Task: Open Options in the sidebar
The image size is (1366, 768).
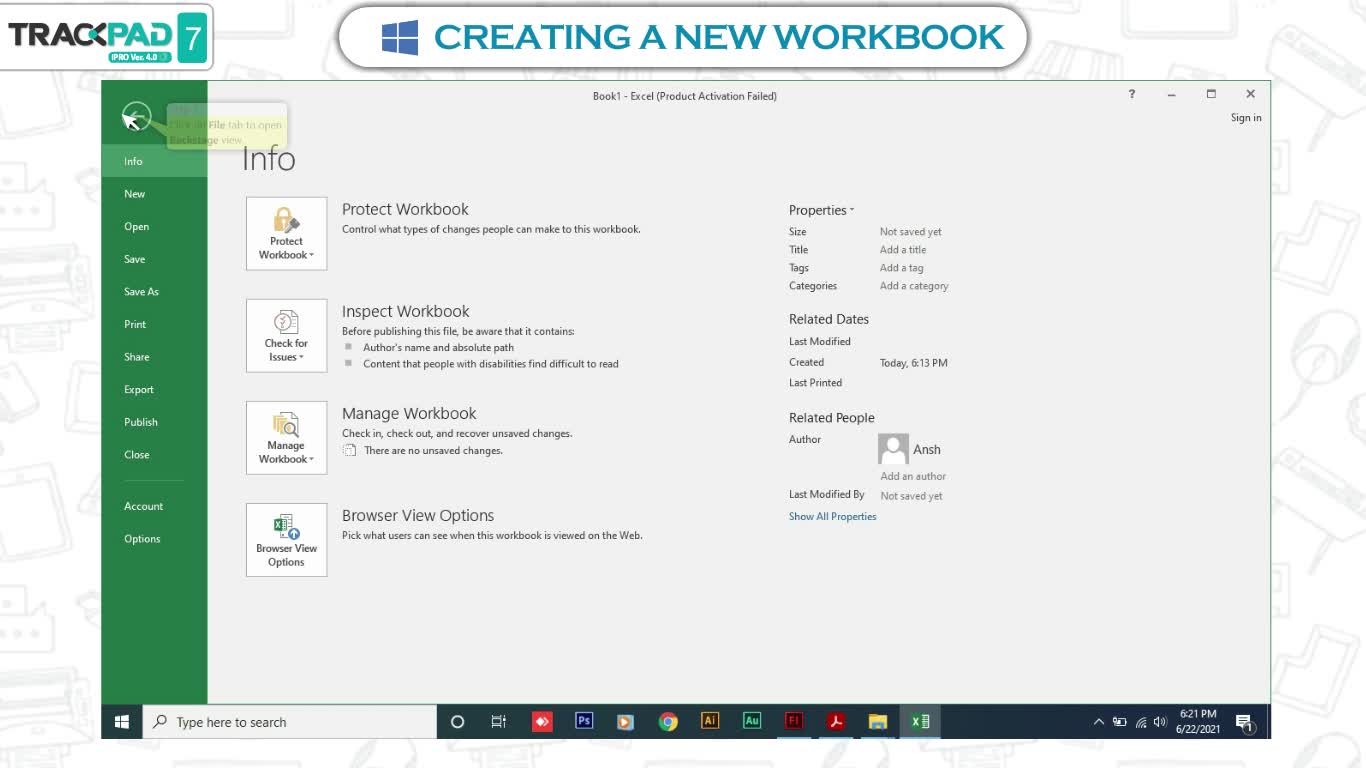Action: point(154,539)
